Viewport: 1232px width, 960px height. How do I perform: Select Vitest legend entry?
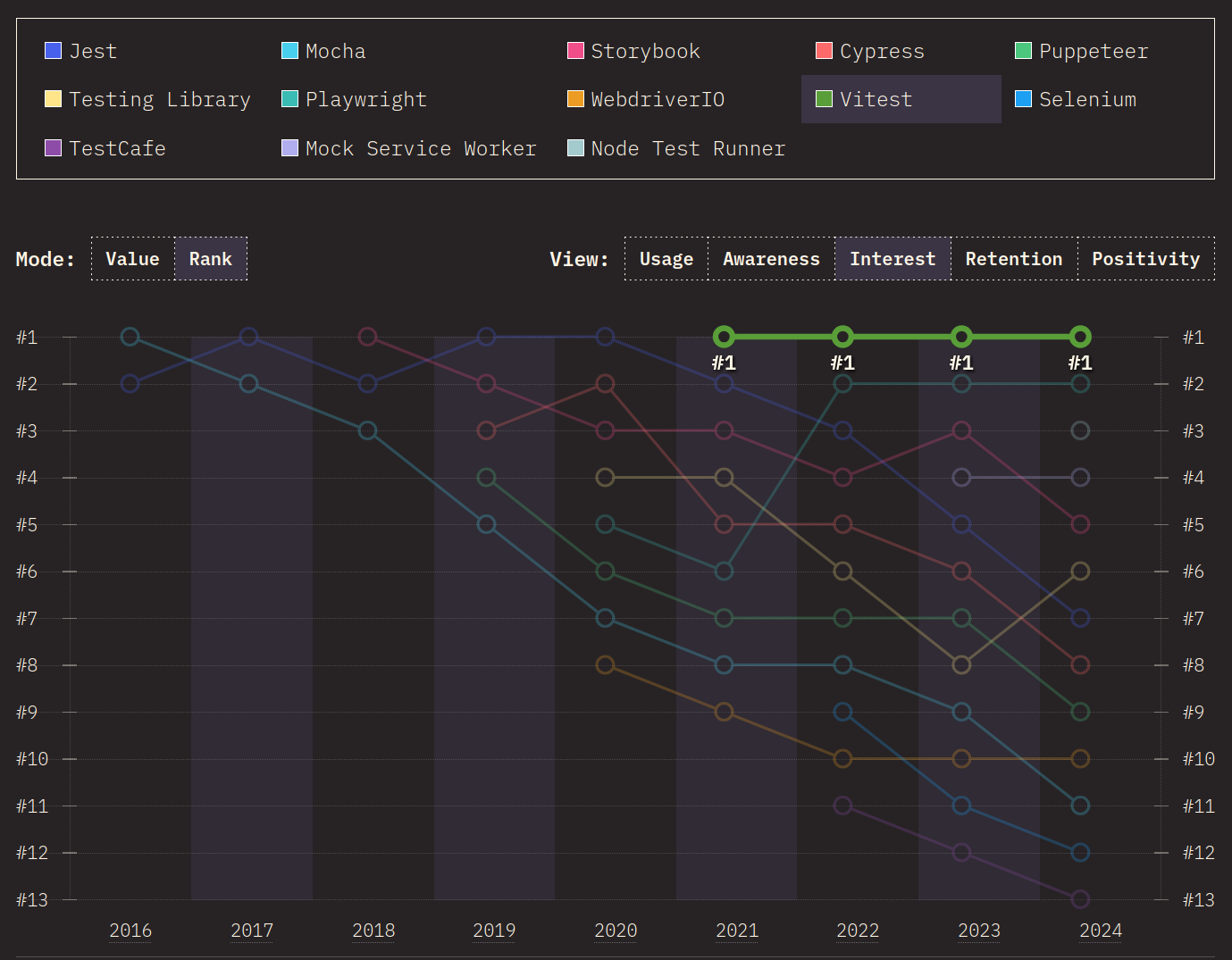click(x=901, y=99)
